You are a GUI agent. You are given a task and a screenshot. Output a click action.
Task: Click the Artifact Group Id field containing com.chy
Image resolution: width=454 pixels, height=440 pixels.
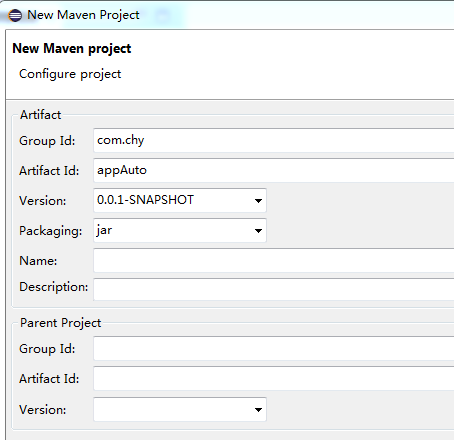click(x=274, y=140)
